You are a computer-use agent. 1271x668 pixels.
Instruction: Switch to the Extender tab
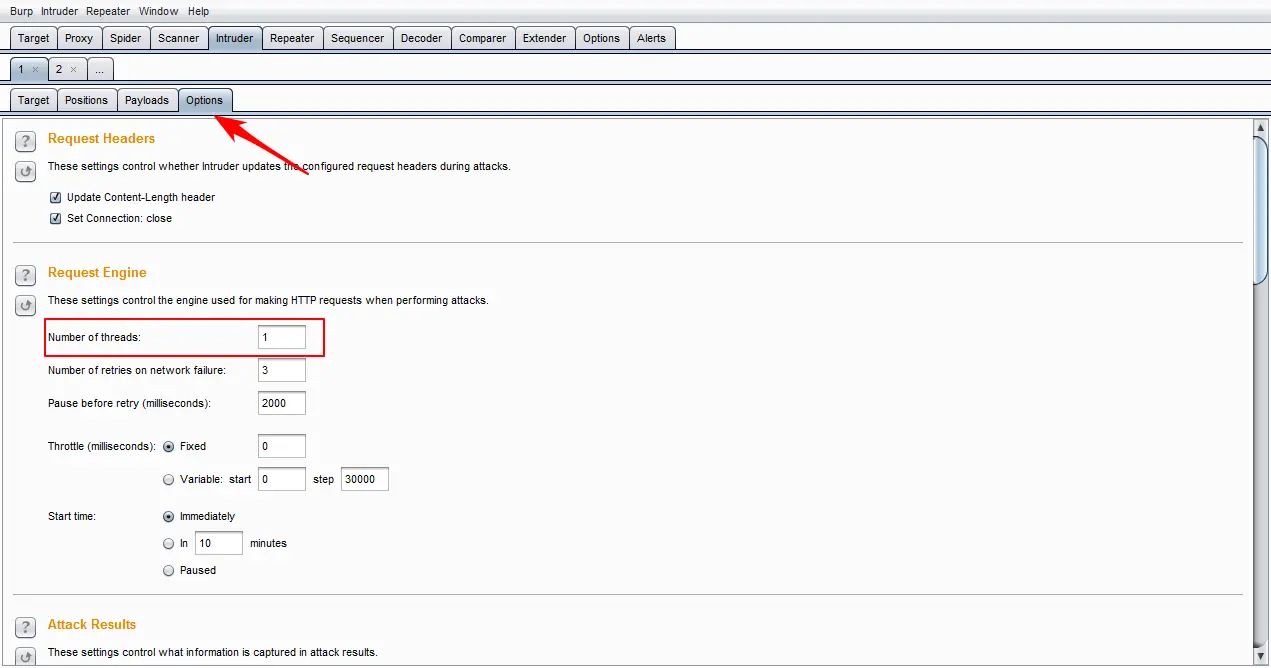544,38
